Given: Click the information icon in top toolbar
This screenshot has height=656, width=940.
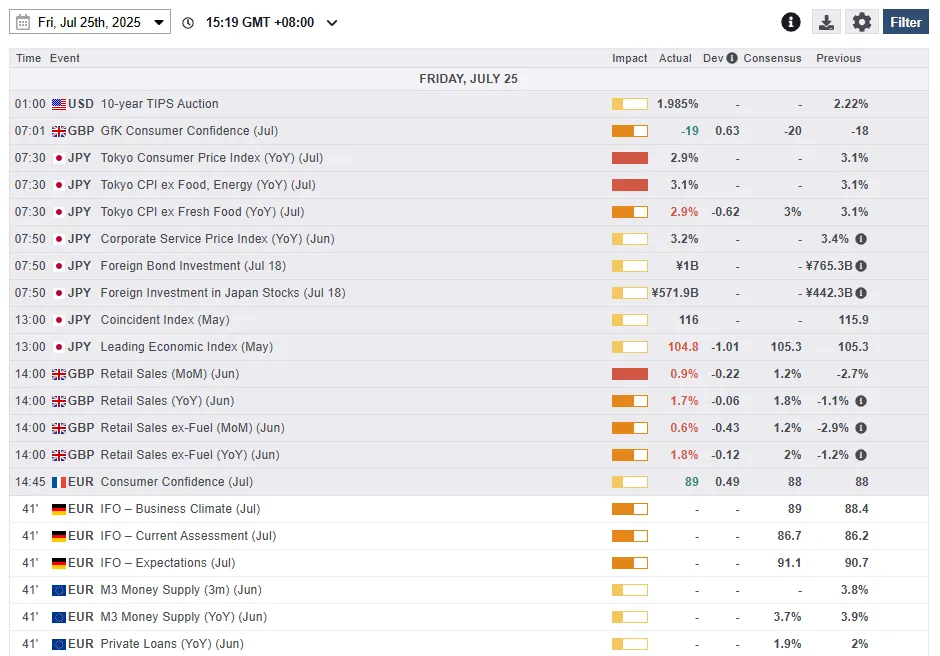Looking at the screenshot, I should pos(791,22).
